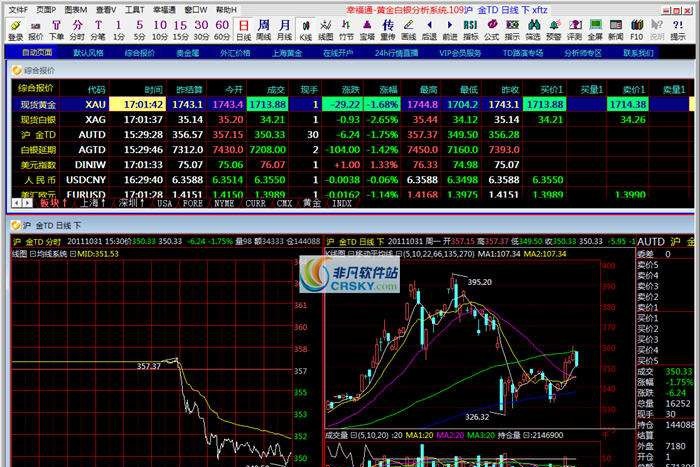
Task: Open the 公式 formula icon
Action: 492,30
